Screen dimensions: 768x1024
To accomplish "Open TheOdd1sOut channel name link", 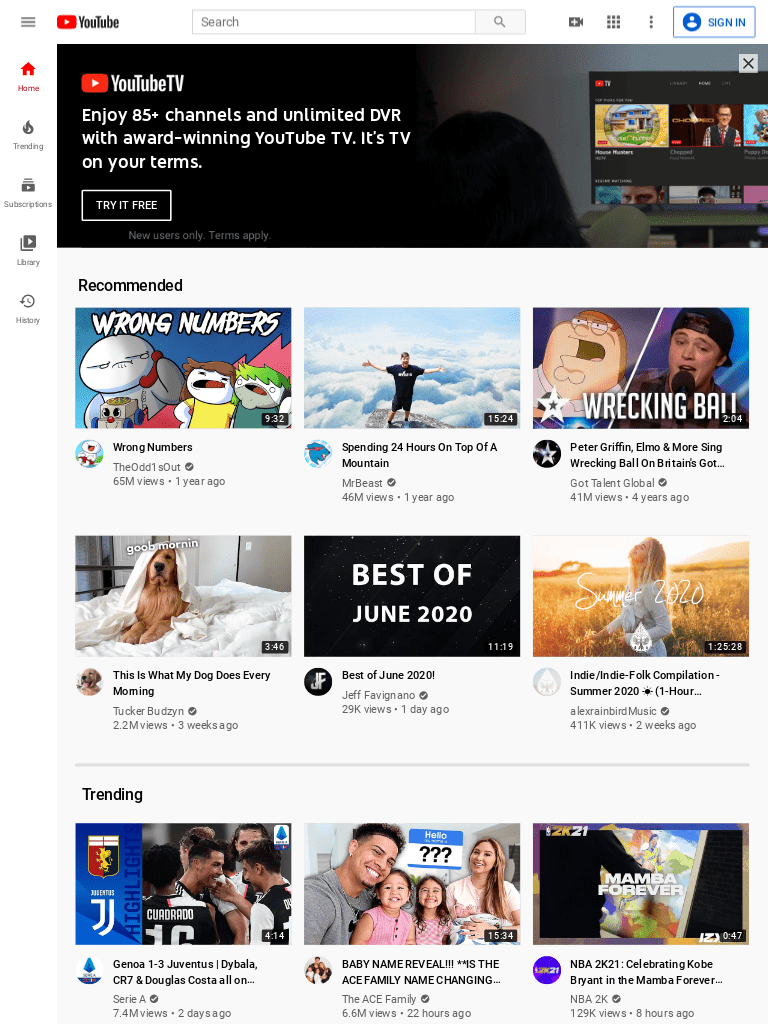I will 146,467.
